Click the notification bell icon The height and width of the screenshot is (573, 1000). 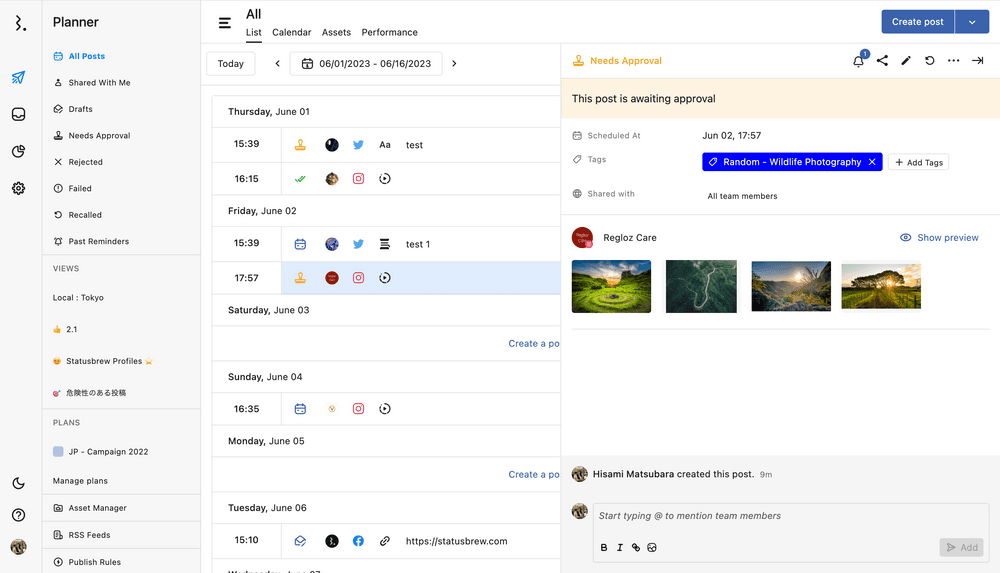(858, 61)
